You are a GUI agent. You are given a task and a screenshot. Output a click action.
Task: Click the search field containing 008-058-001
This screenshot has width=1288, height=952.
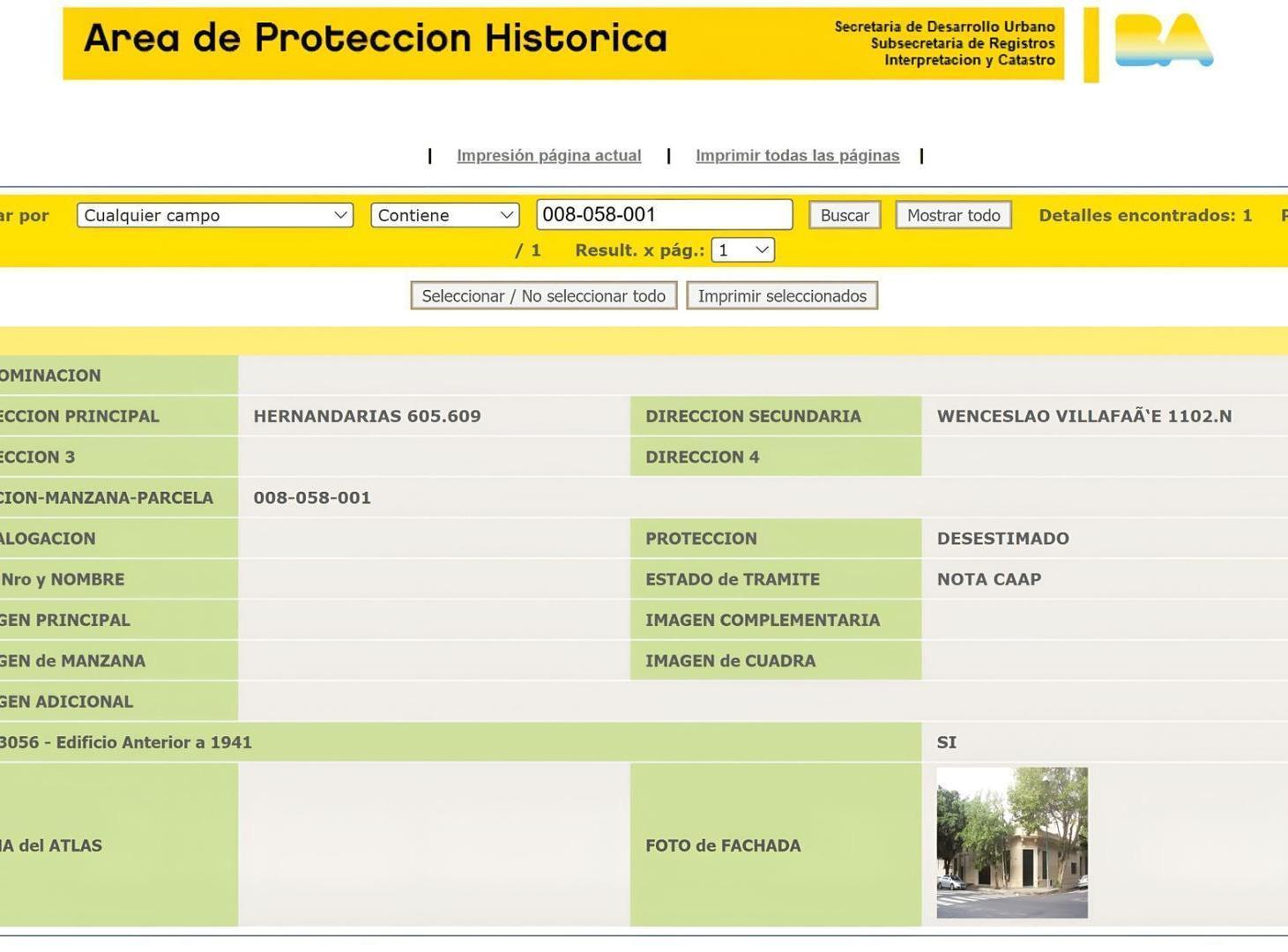(x=665, y=214)
